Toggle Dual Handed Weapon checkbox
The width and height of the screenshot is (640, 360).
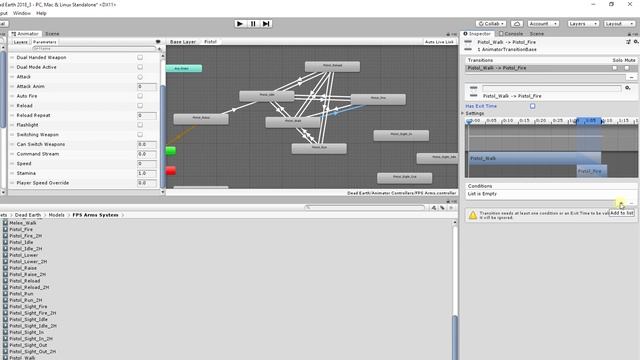140,58
